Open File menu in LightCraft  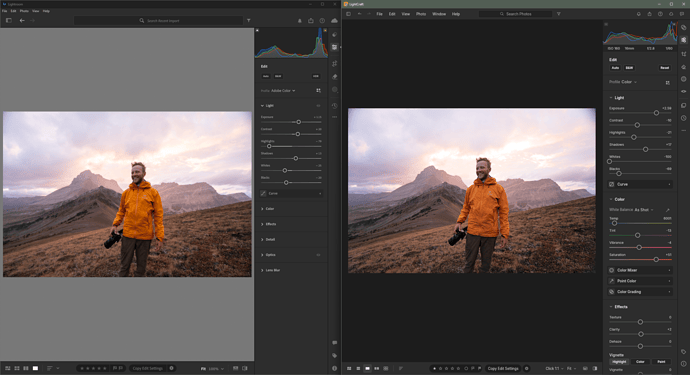(379, 14)
